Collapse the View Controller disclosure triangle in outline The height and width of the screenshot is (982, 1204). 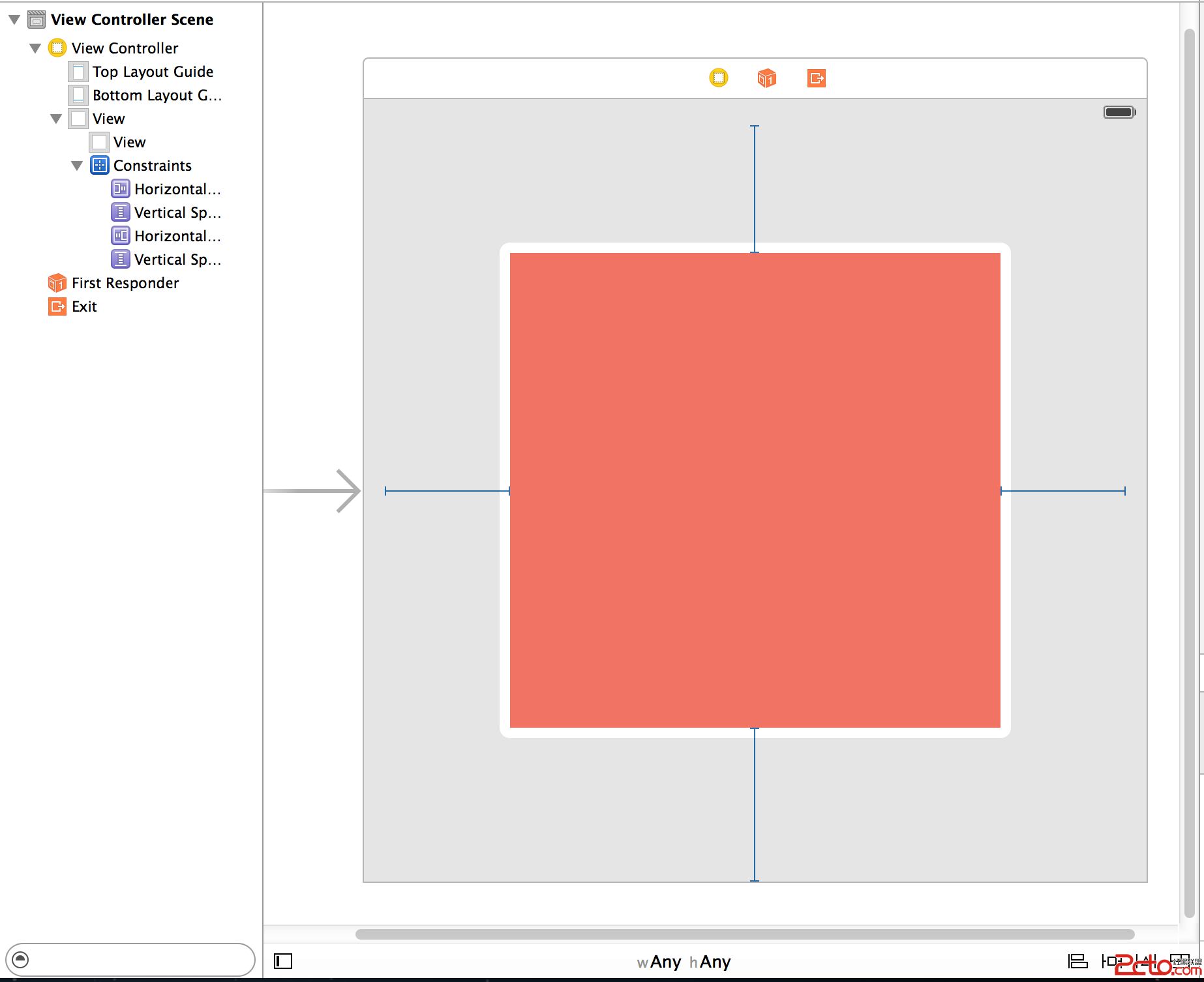[x=35, y=48]
